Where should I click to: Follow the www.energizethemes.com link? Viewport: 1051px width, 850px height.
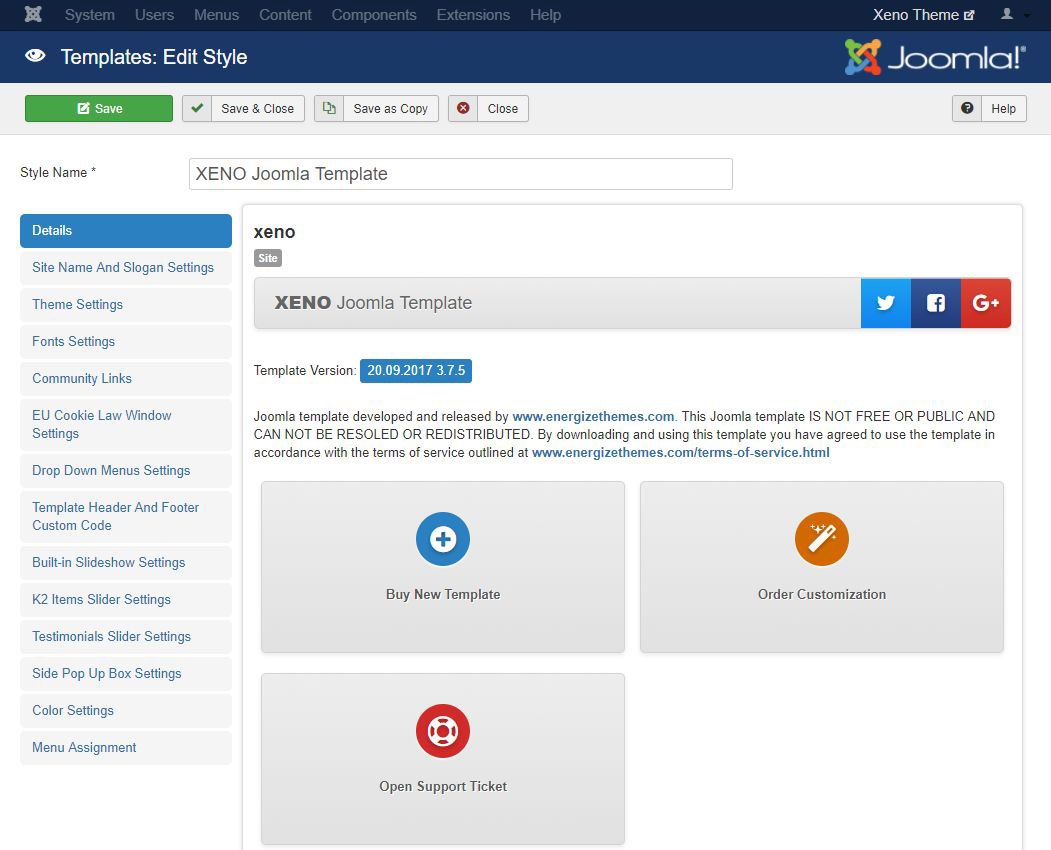593,416
